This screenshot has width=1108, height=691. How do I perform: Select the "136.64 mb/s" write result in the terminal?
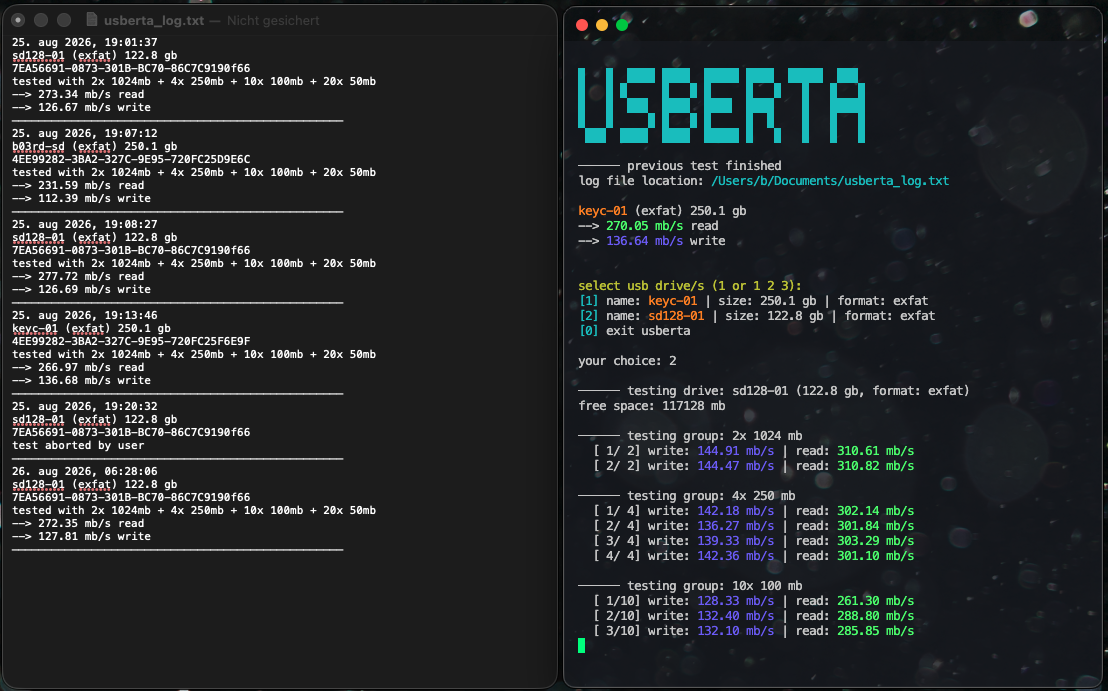point(644,241)
